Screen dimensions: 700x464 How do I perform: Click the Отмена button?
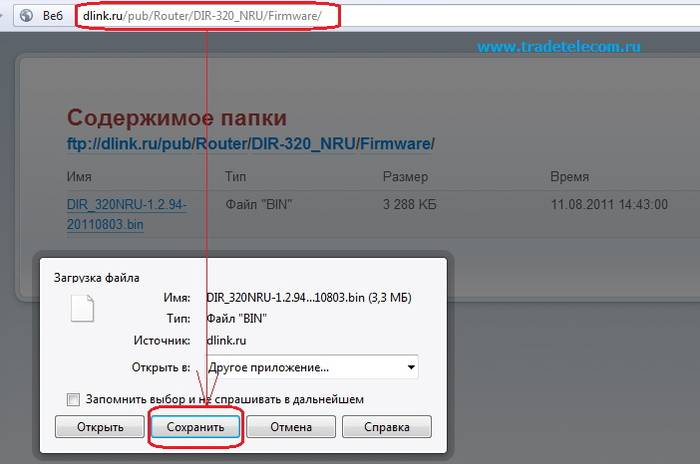(291, 427)
